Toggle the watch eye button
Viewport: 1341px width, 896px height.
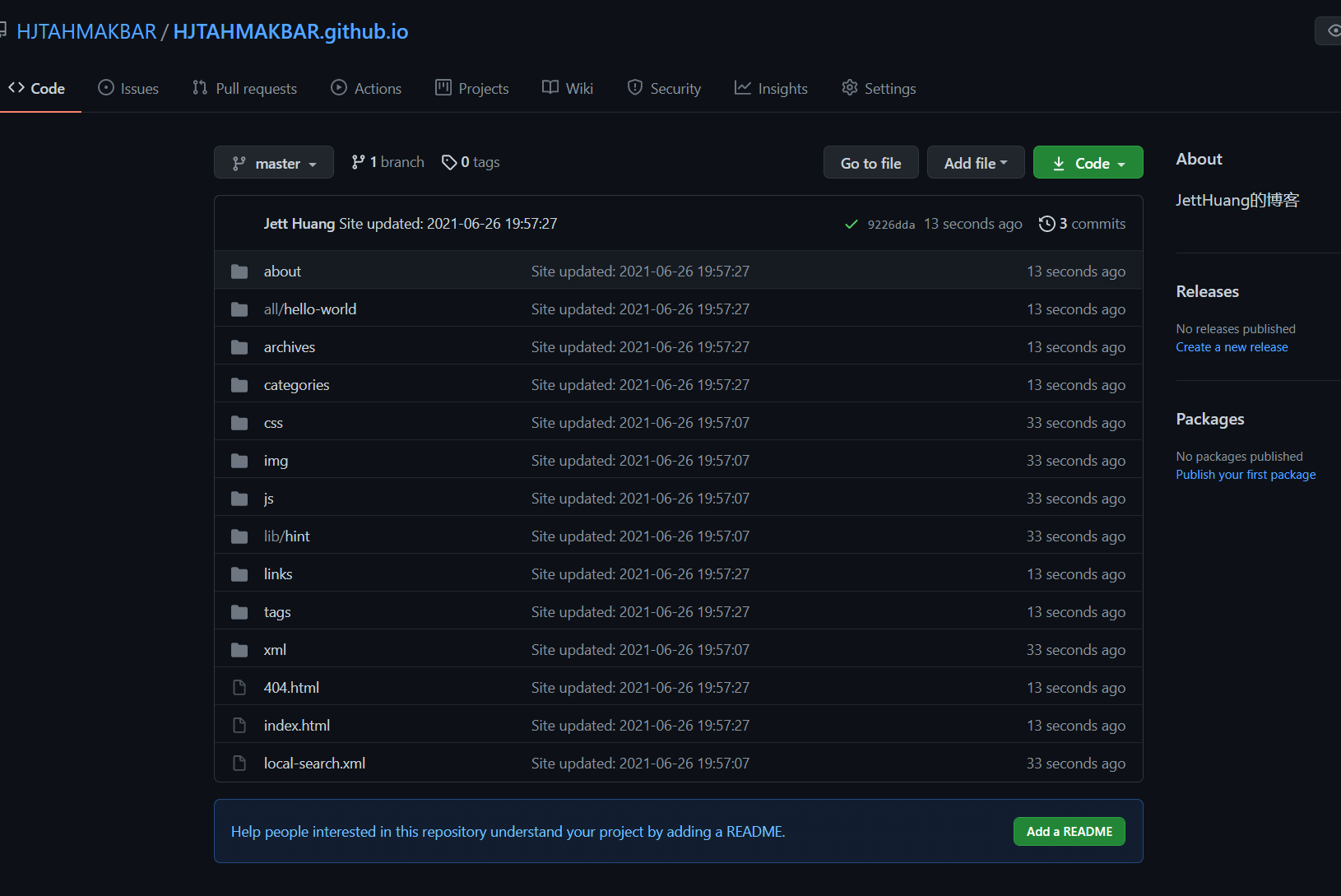(1331, 31)
